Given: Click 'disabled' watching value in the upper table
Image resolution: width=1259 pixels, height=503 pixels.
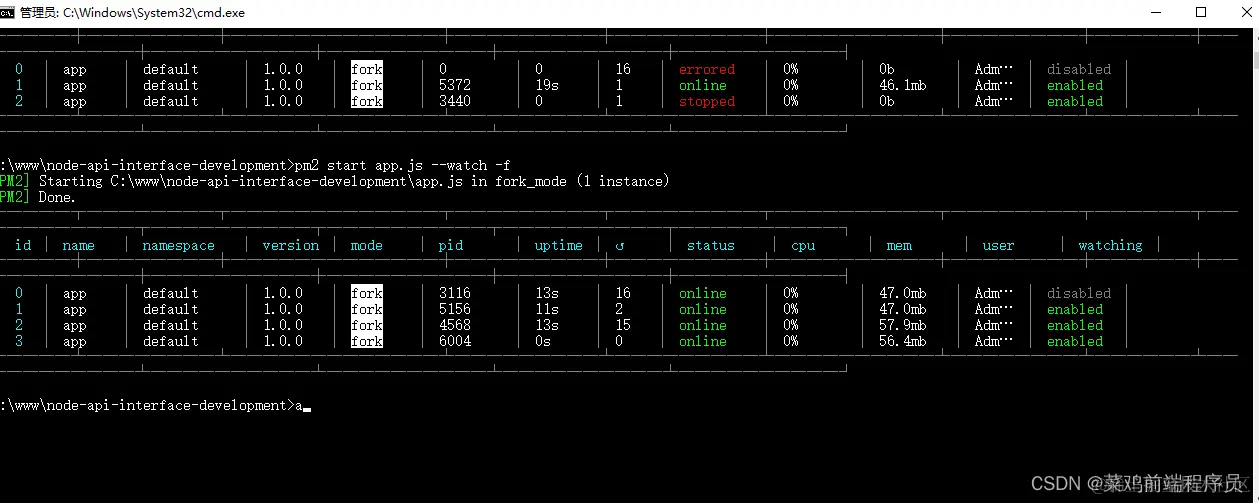Looking at the screenshot, I should pyautogui.click(x=1079, y=69).
